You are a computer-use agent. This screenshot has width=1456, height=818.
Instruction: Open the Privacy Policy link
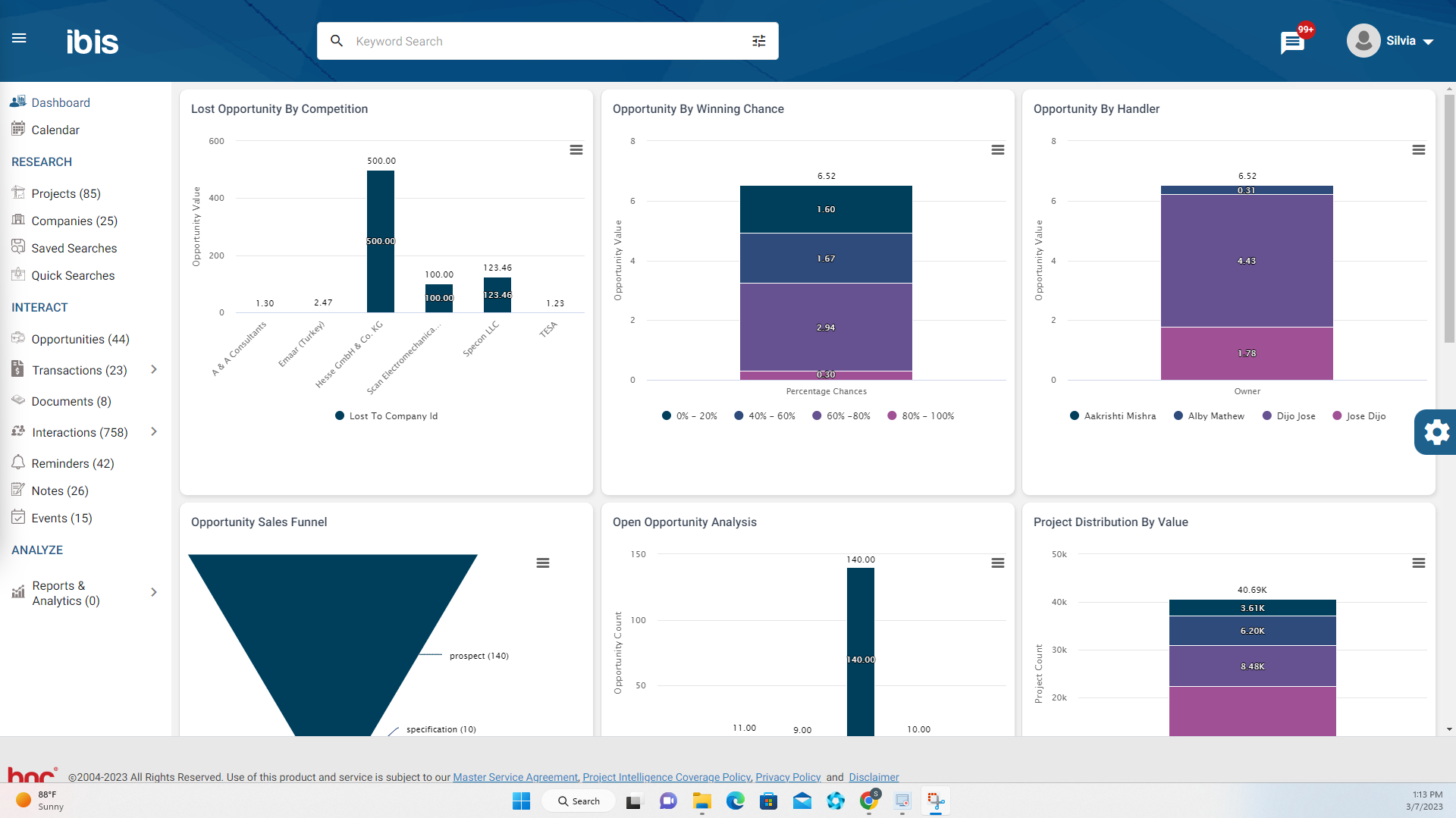pyautogui.click(x=788, y=777)
